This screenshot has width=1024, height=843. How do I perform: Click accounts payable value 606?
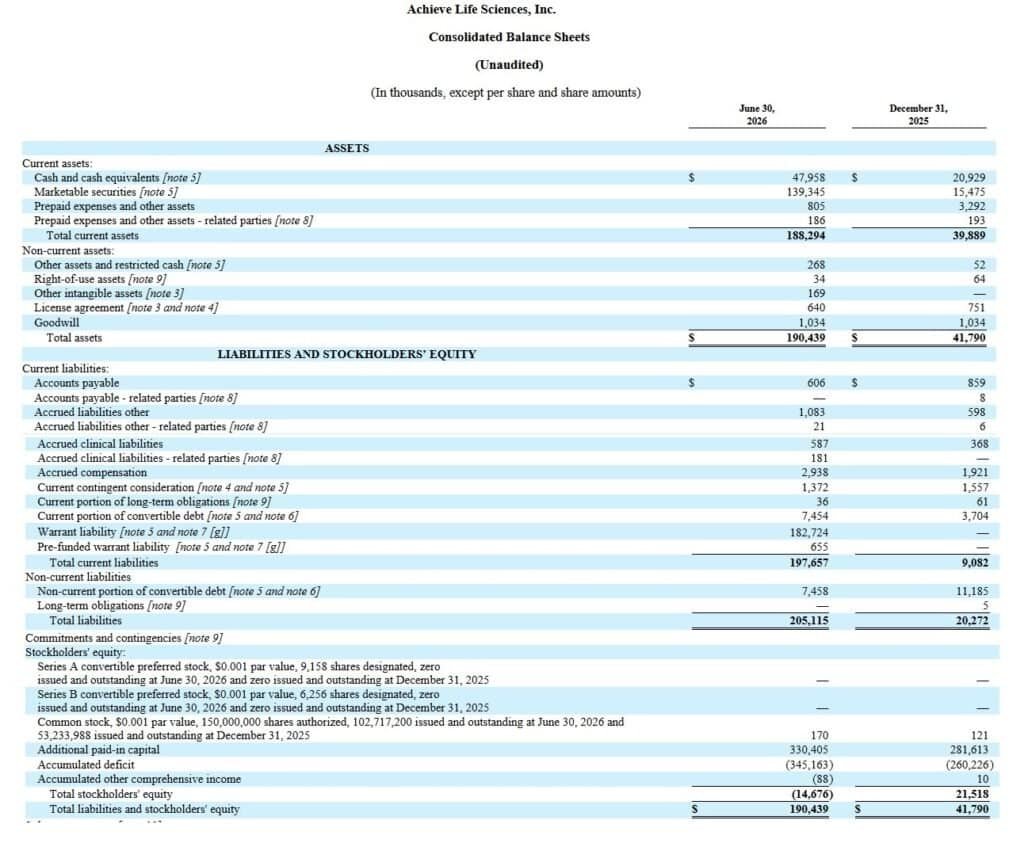tap(816, 383)
